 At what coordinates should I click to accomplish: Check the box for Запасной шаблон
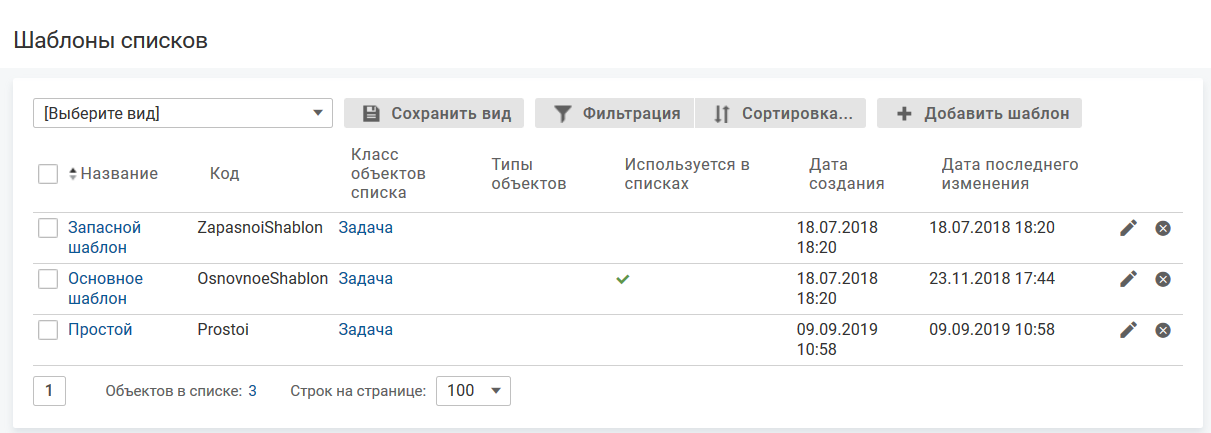(x=48, y=228)
